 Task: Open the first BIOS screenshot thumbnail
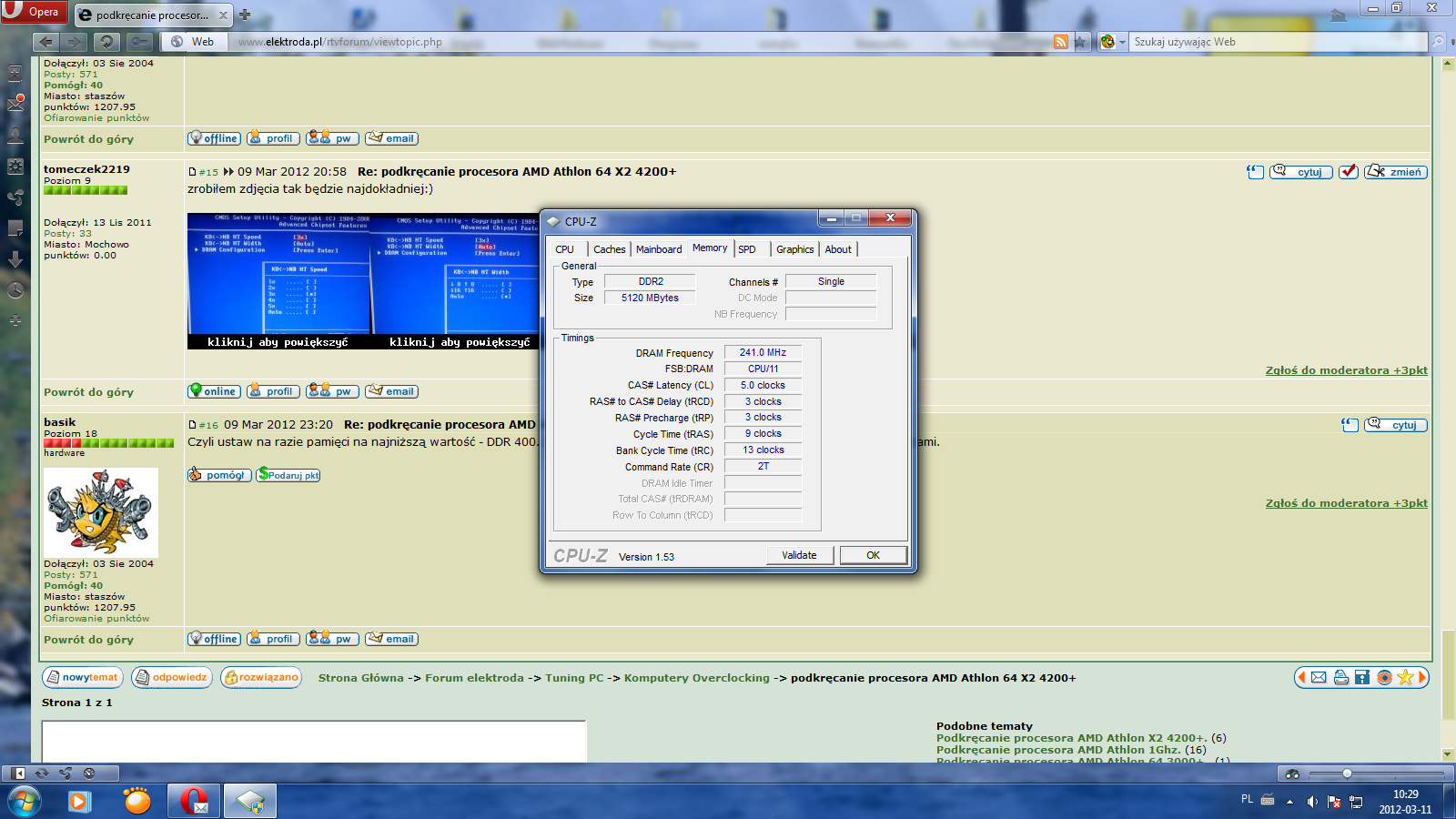(278, 281)
